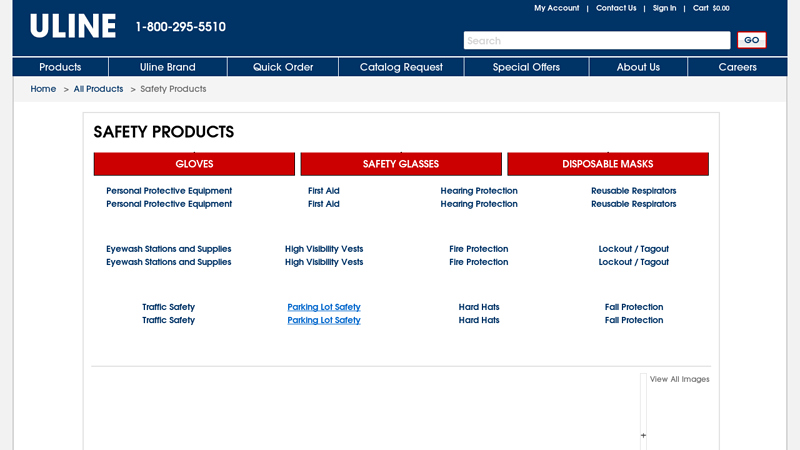Open the first Personal Protective Equipment link
The height and width of the screenshot is (450, 800).
pyautogui.click(x=169, y=191)
